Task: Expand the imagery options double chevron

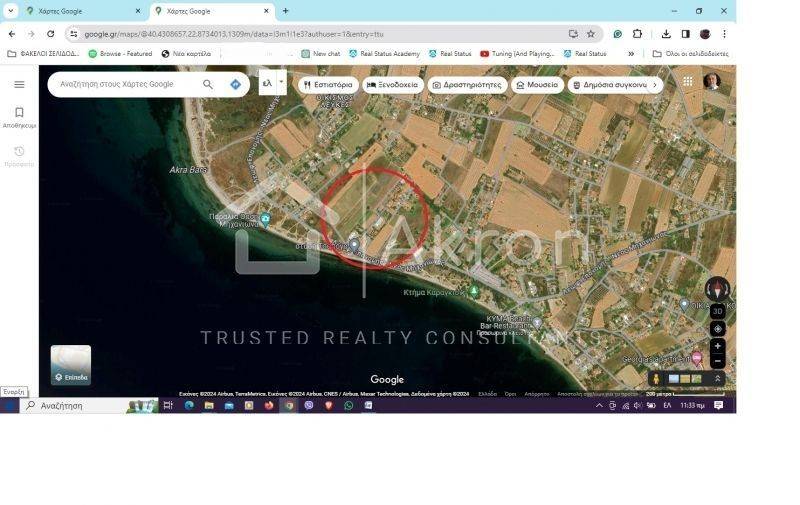Action: point(717,379)
